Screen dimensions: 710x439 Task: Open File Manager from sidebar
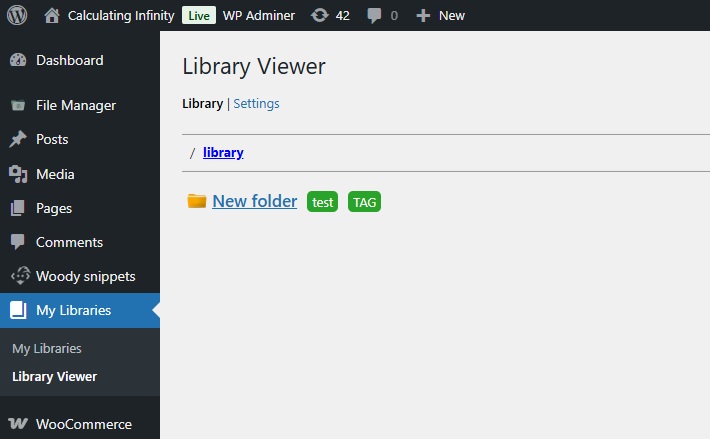click(x=76, y=105)
